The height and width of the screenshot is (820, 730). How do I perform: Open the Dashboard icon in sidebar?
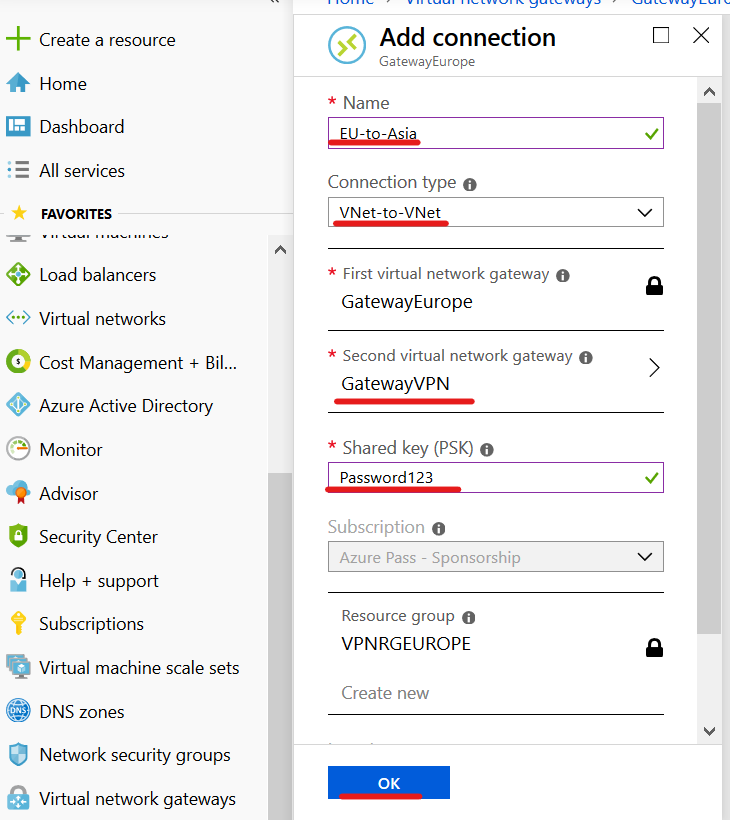(x=18, y=126)
